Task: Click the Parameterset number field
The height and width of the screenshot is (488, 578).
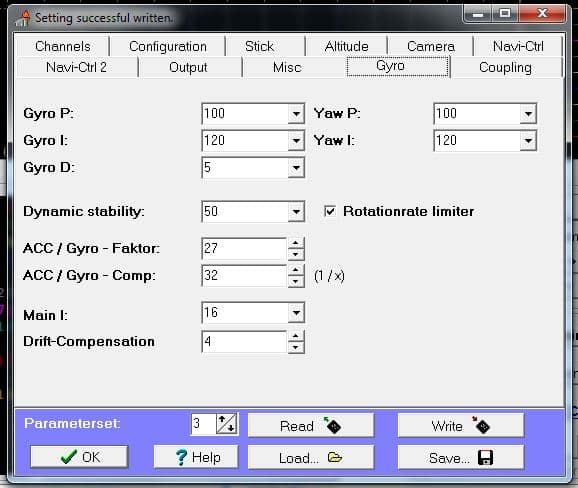Action: [x=203, y=424]
